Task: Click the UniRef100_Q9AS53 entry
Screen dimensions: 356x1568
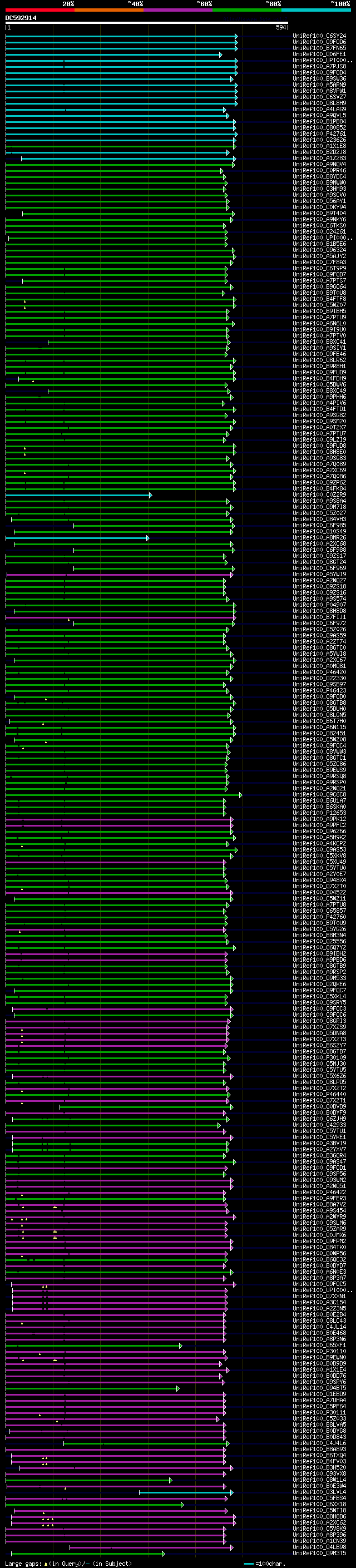Action: pos(319,850)
